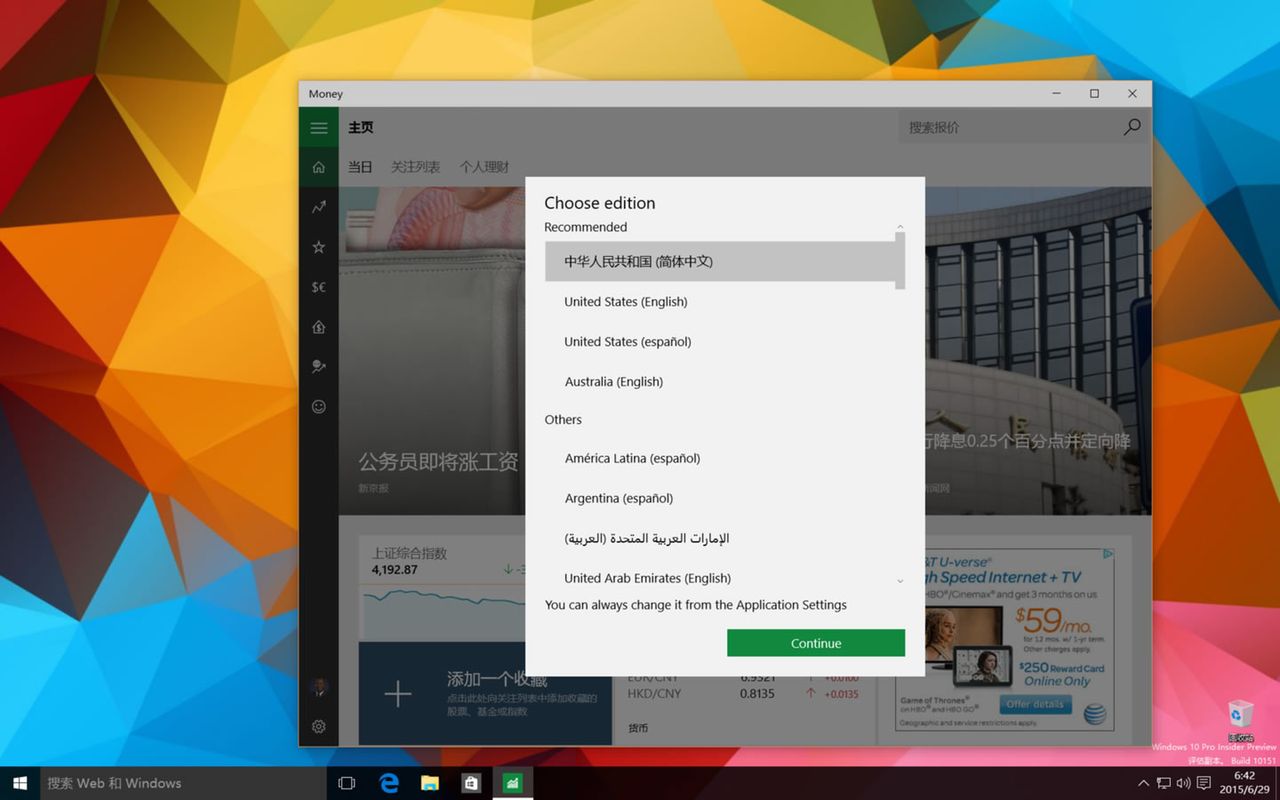Open the Markets trend chart icon

pyautogui.click(x=318, y=207)
